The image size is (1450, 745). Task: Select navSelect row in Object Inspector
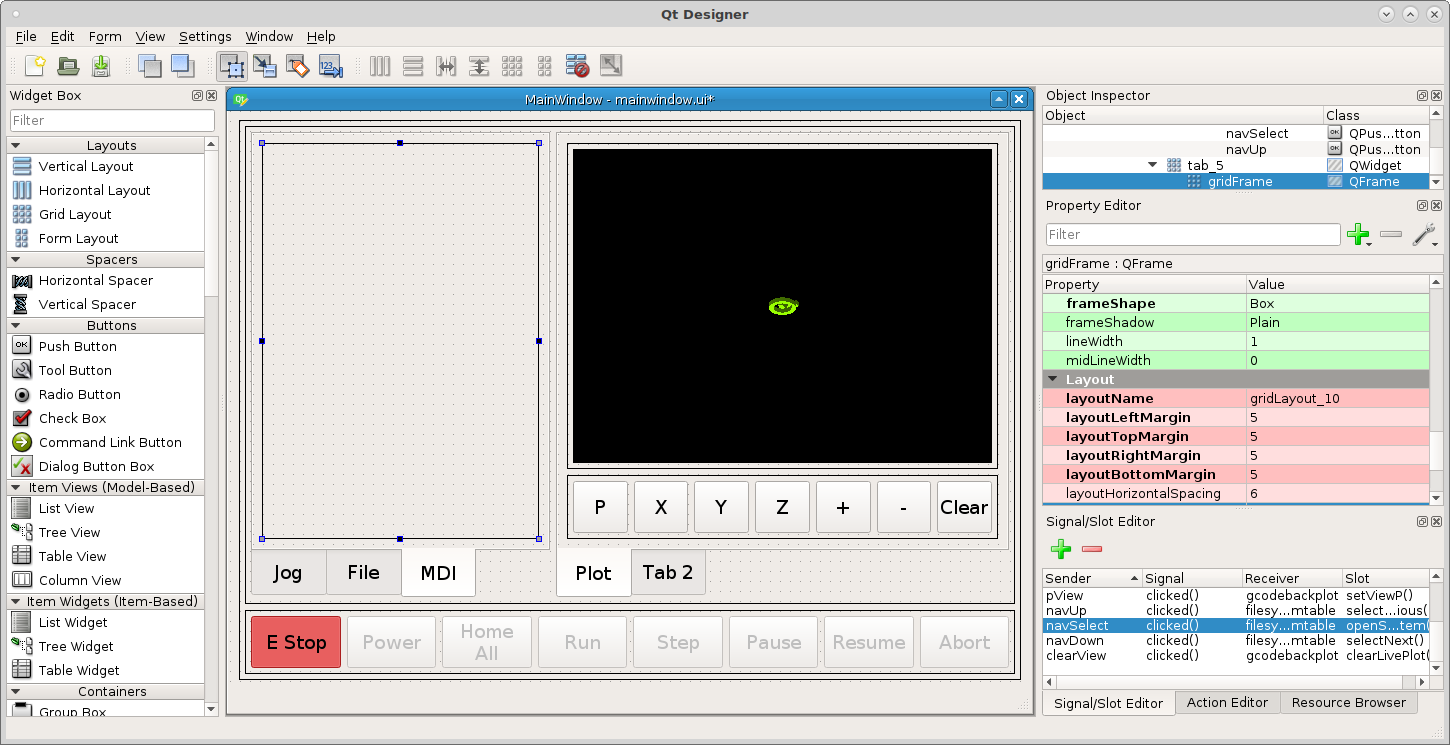pos(1235,133)
